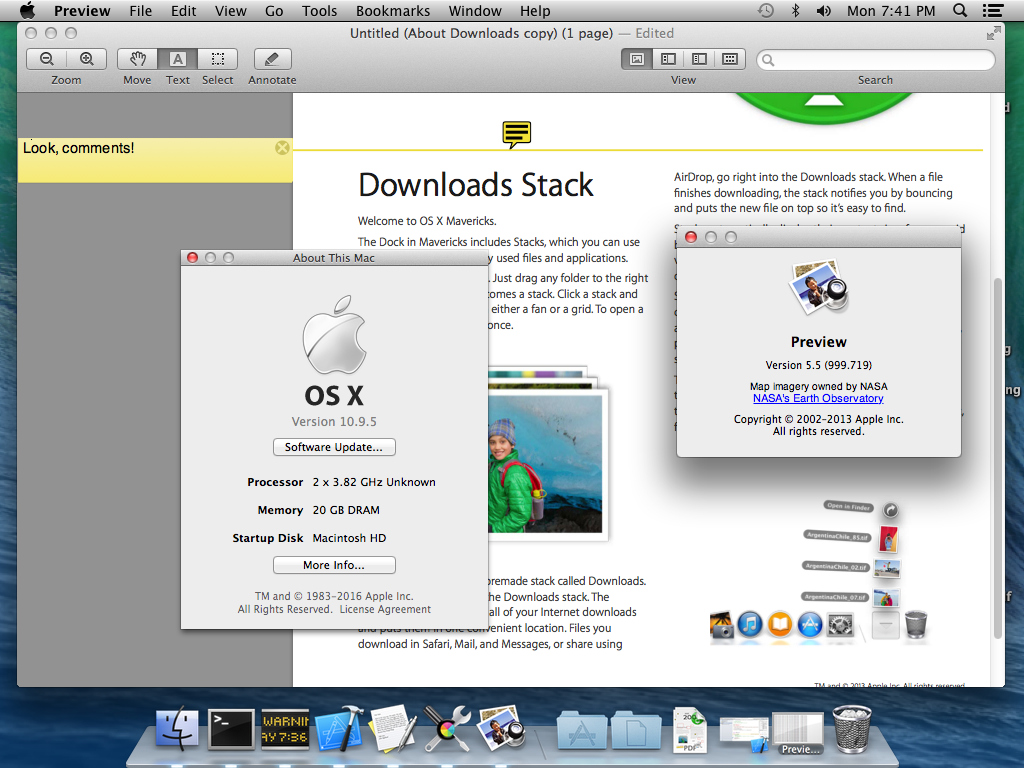Close the About This Mac window
The width and height of the screenshot is (1024, 768).
click(x=193, y=257)
